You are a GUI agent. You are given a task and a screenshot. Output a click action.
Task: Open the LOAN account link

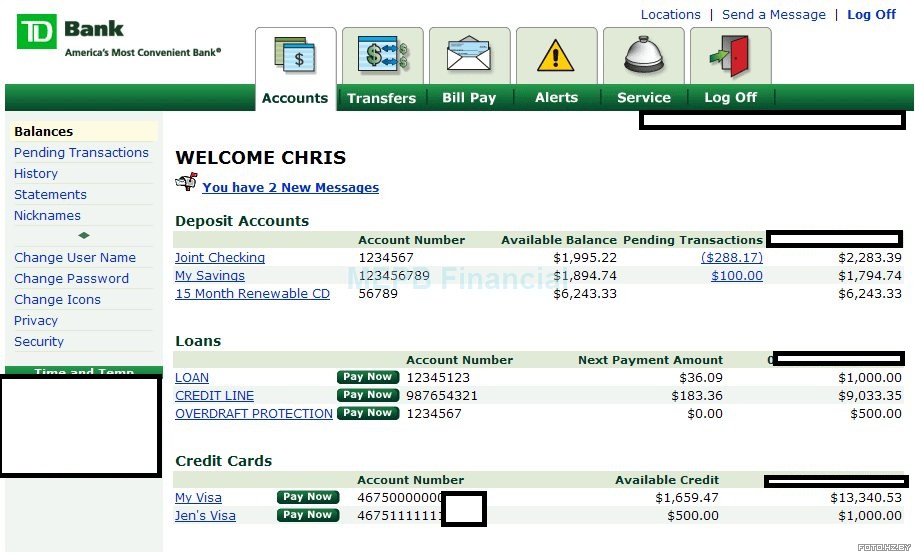click(x=192, y=378)
